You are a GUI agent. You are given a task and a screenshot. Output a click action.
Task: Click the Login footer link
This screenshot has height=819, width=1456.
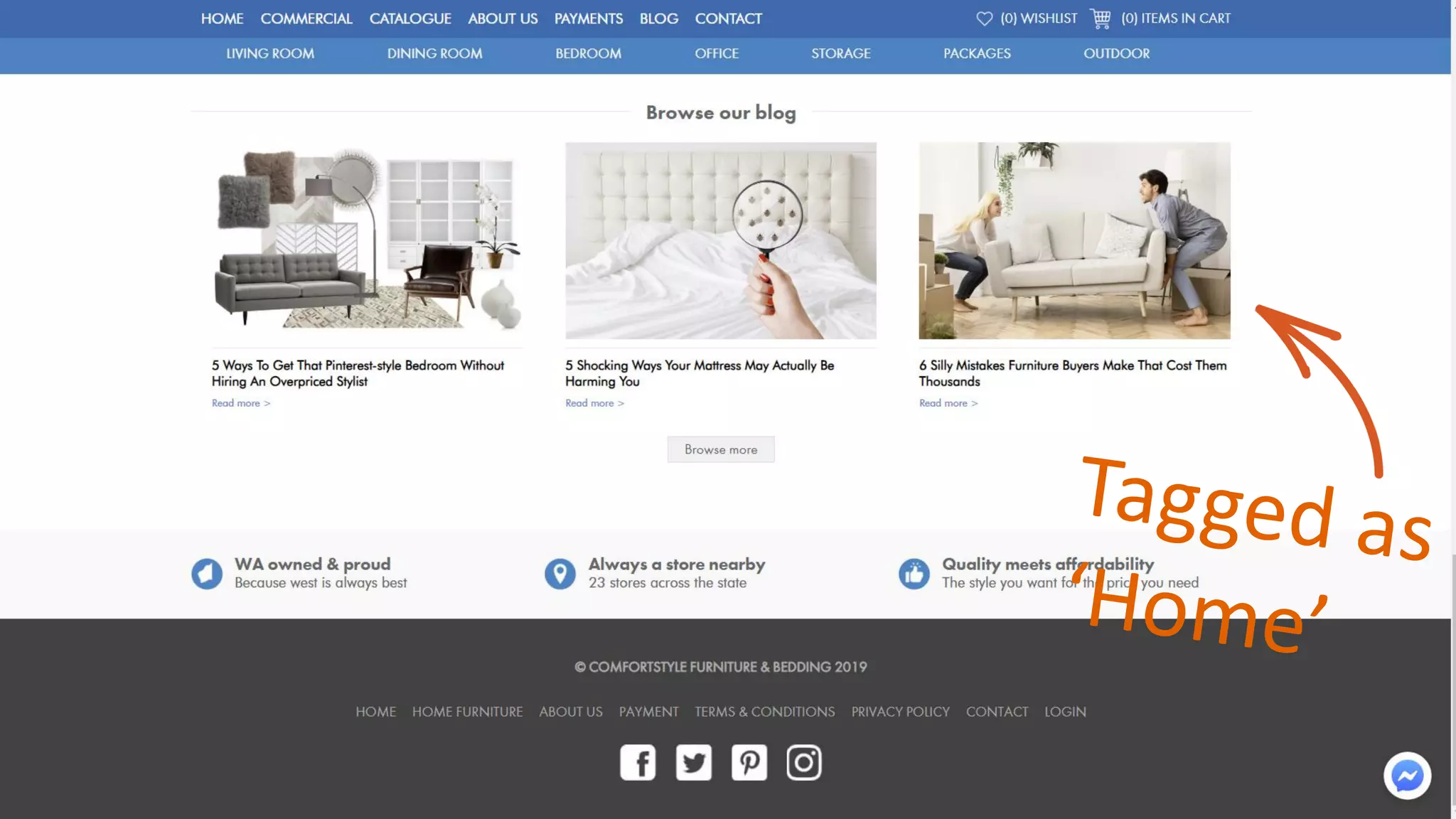click(x=1065, y=712)
